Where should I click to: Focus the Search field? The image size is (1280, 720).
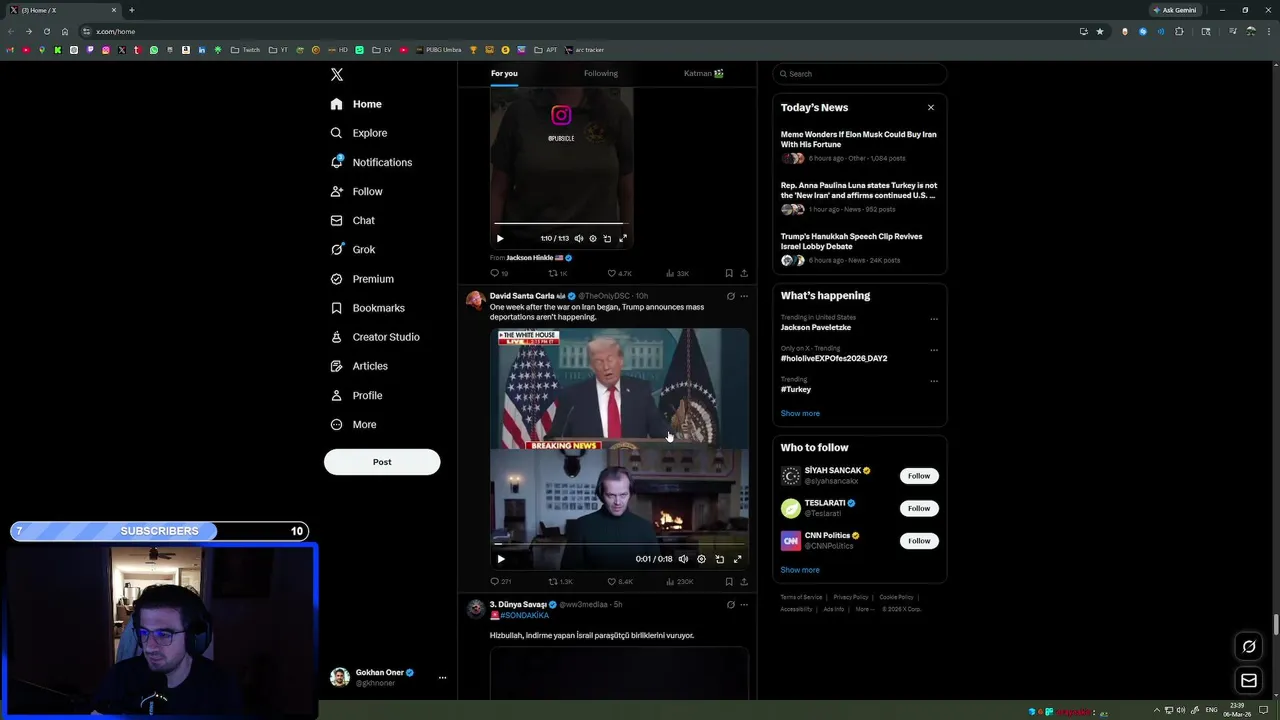coord(860,74)
